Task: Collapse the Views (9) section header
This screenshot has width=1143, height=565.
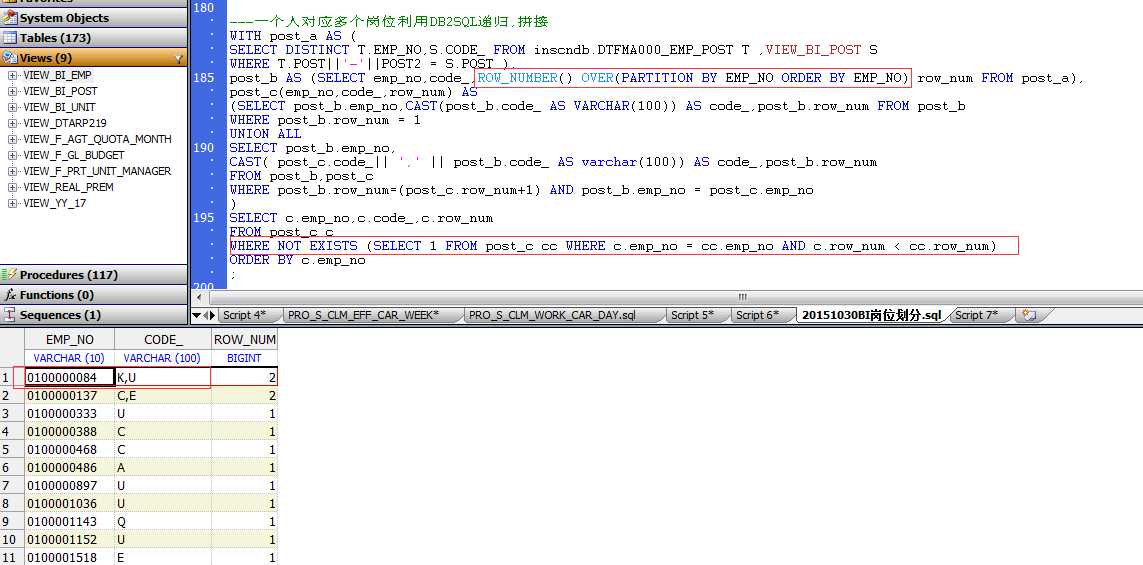Action: coord(93,58)
